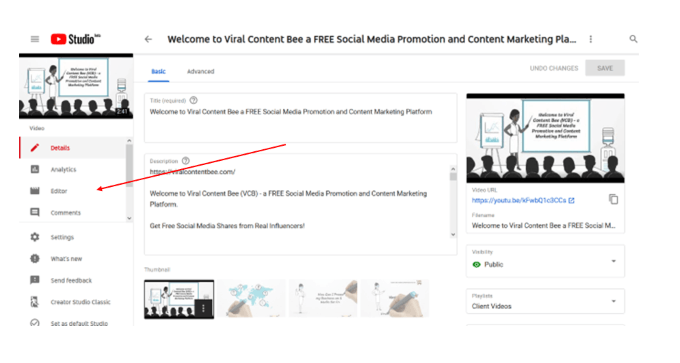Click the Filename text value
The width and height of the screenshot is (680, 363).
543,226
